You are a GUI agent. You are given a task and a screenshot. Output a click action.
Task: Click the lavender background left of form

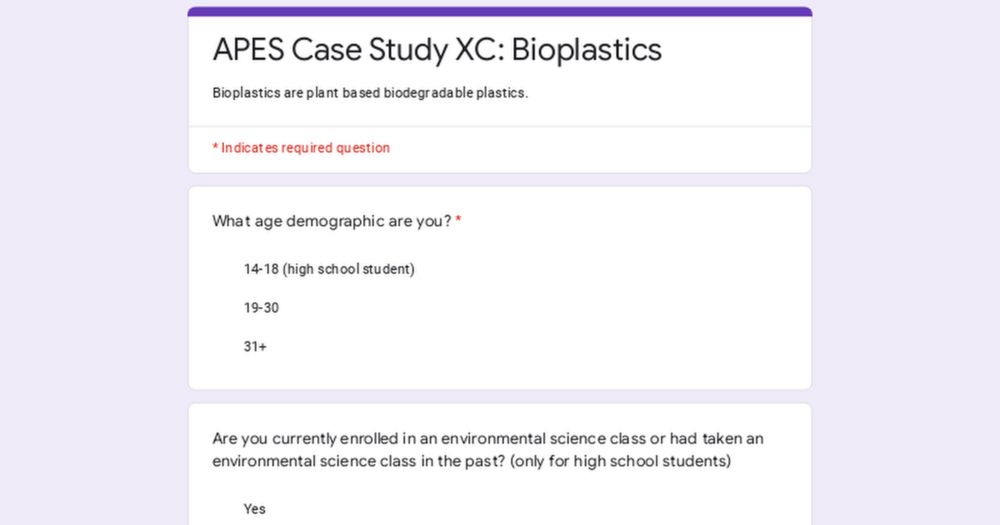pos(94,262)
